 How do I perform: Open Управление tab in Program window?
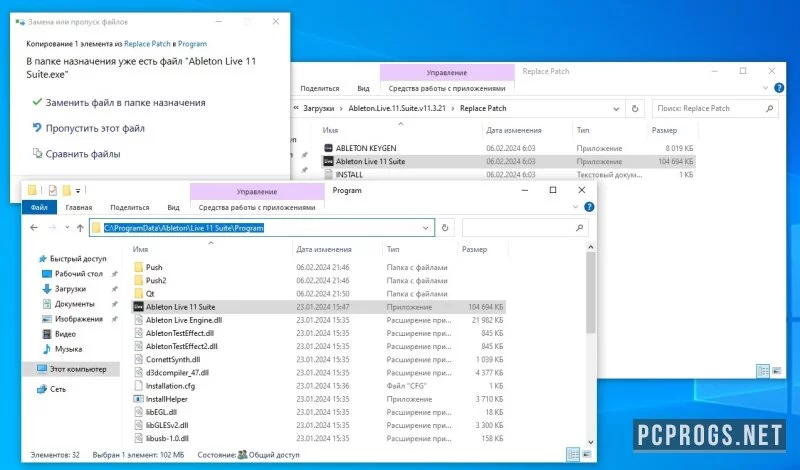[x=257, y=192]
